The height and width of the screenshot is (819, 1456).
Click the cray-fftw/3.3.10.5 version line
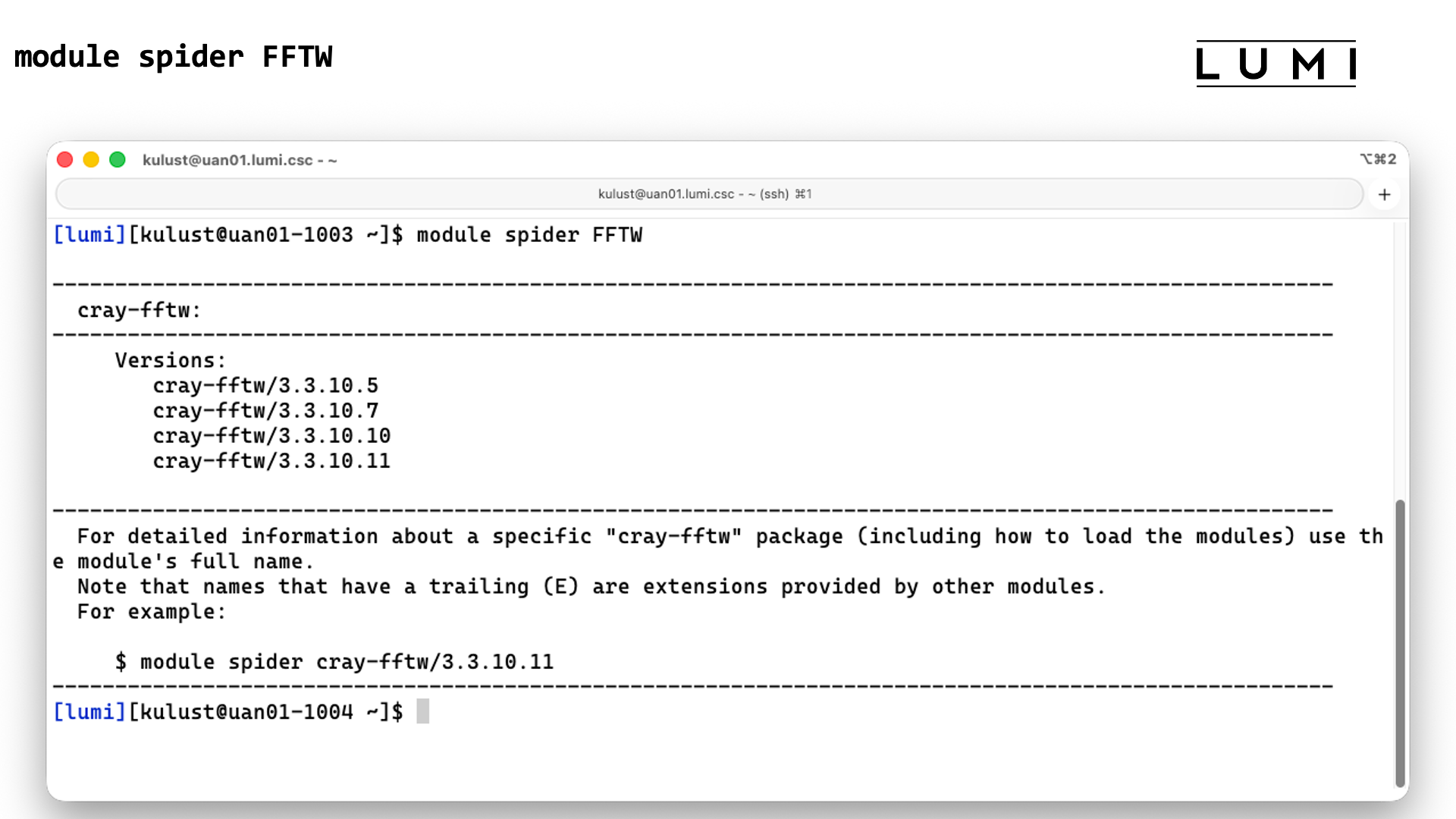pyautogui.click(x=265, y=386)
